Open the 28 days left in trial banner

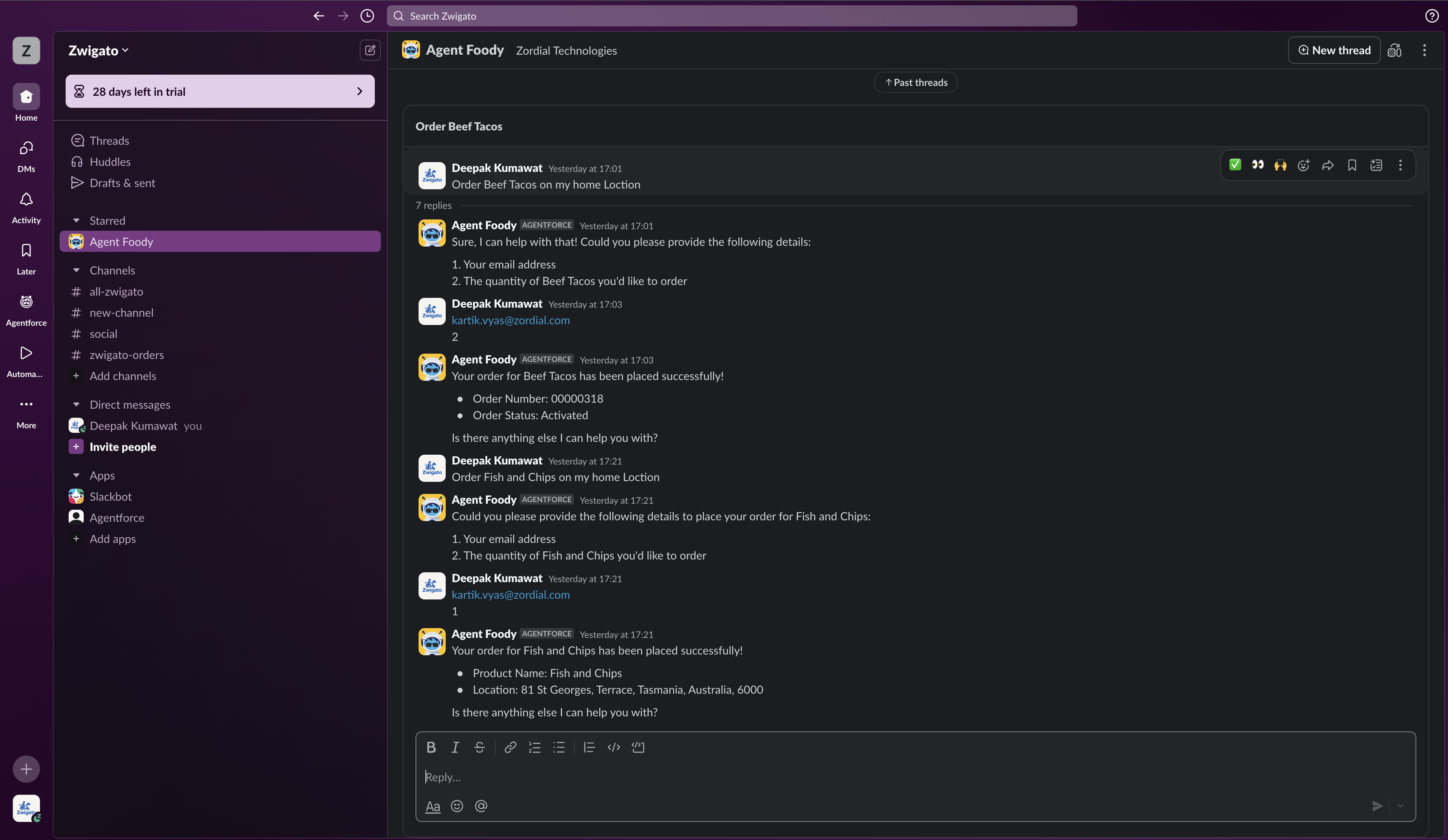[x=219, y=91]
